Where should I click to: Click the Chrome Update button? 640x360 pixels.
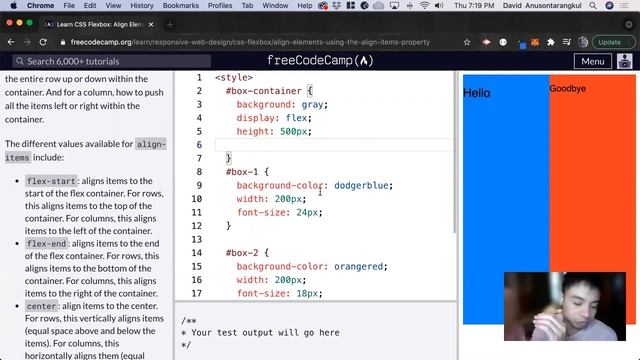coord(614,42)
